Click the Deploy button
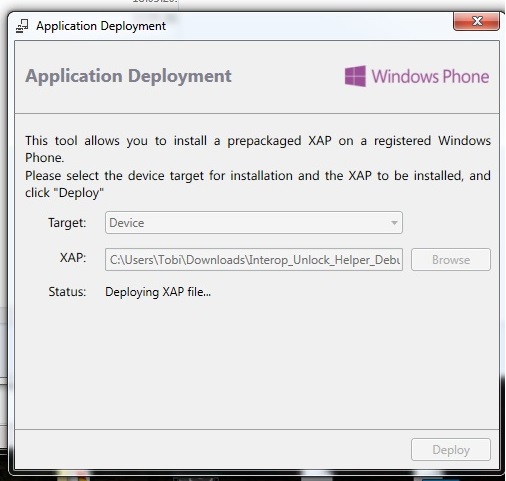The image size is (506, 481). 451,450
